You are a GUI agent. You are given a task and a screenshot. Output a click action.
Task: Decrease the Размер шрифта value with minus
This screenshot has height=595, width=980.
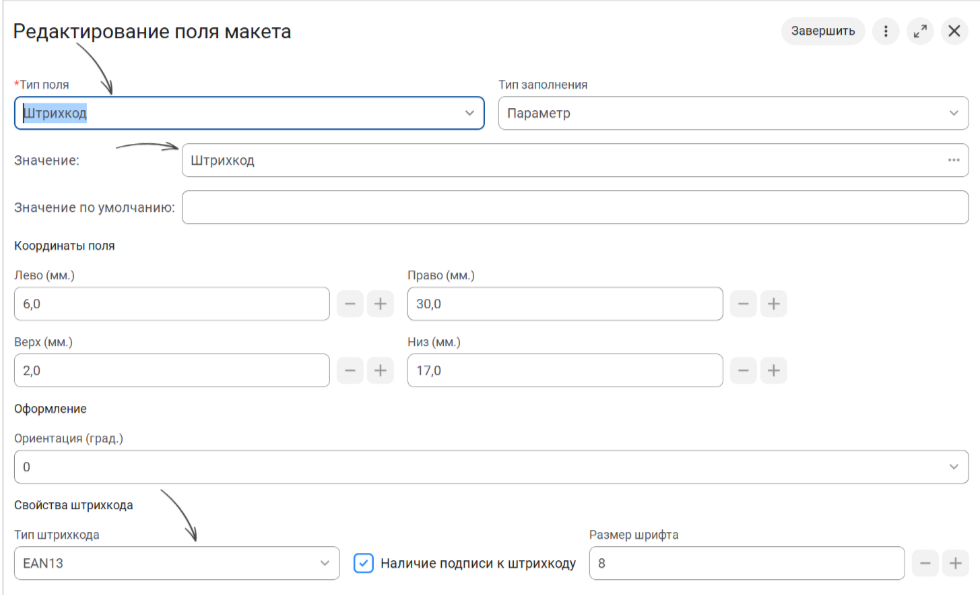(925, 563)
